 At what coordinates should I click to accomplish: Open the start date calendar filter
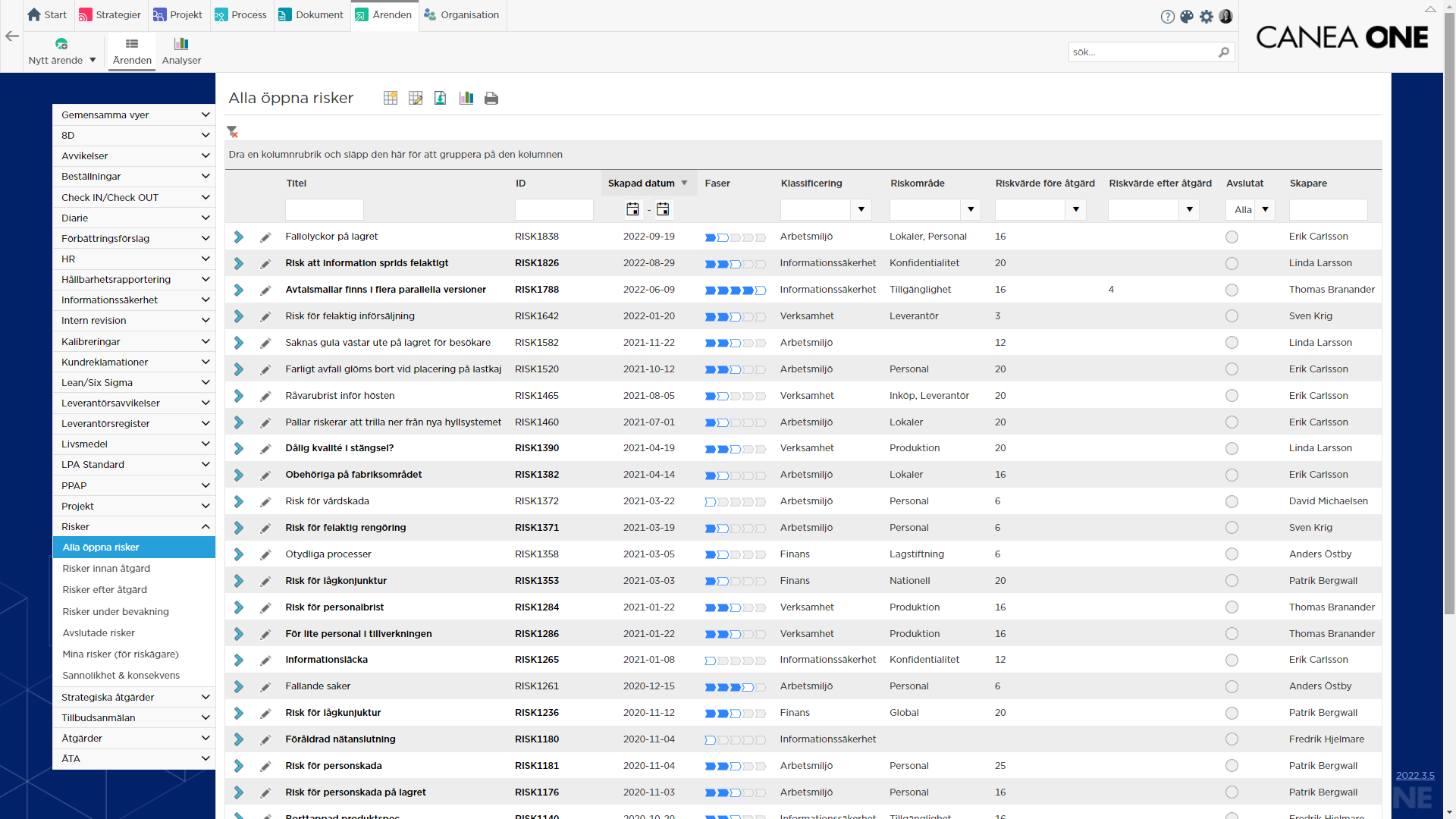[x=633, y=209]
